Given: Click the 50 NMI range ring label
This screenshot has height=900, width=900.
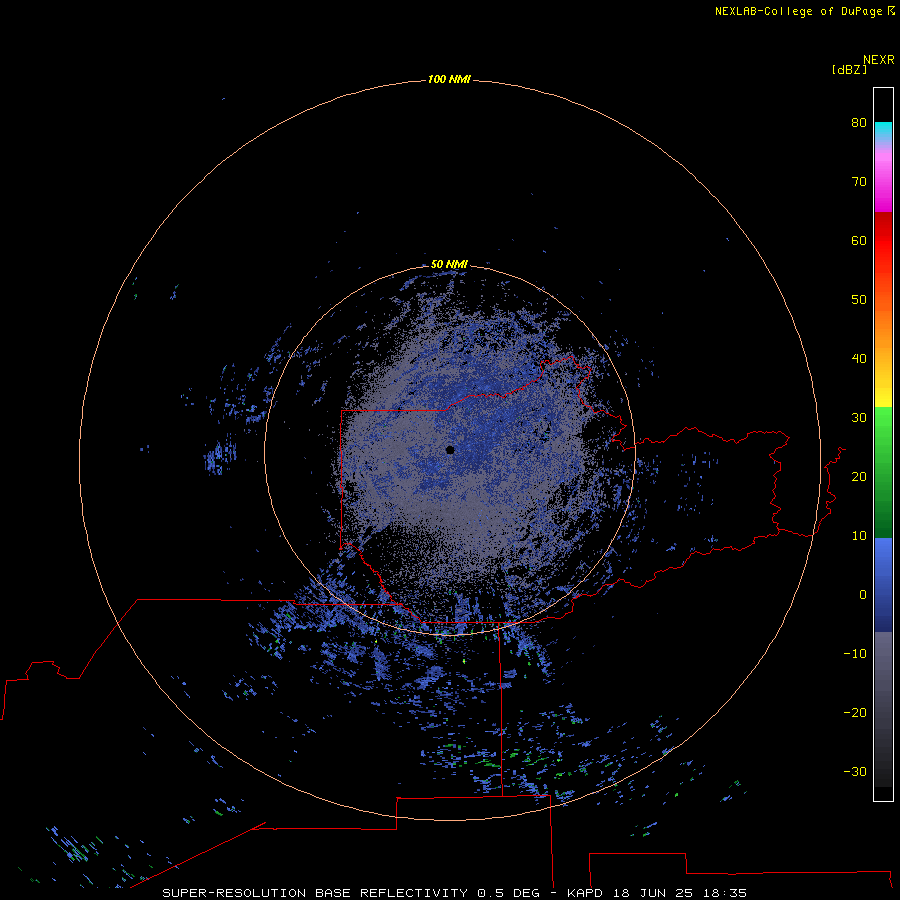Looking at the screenshot, I should tap(449, 264).
